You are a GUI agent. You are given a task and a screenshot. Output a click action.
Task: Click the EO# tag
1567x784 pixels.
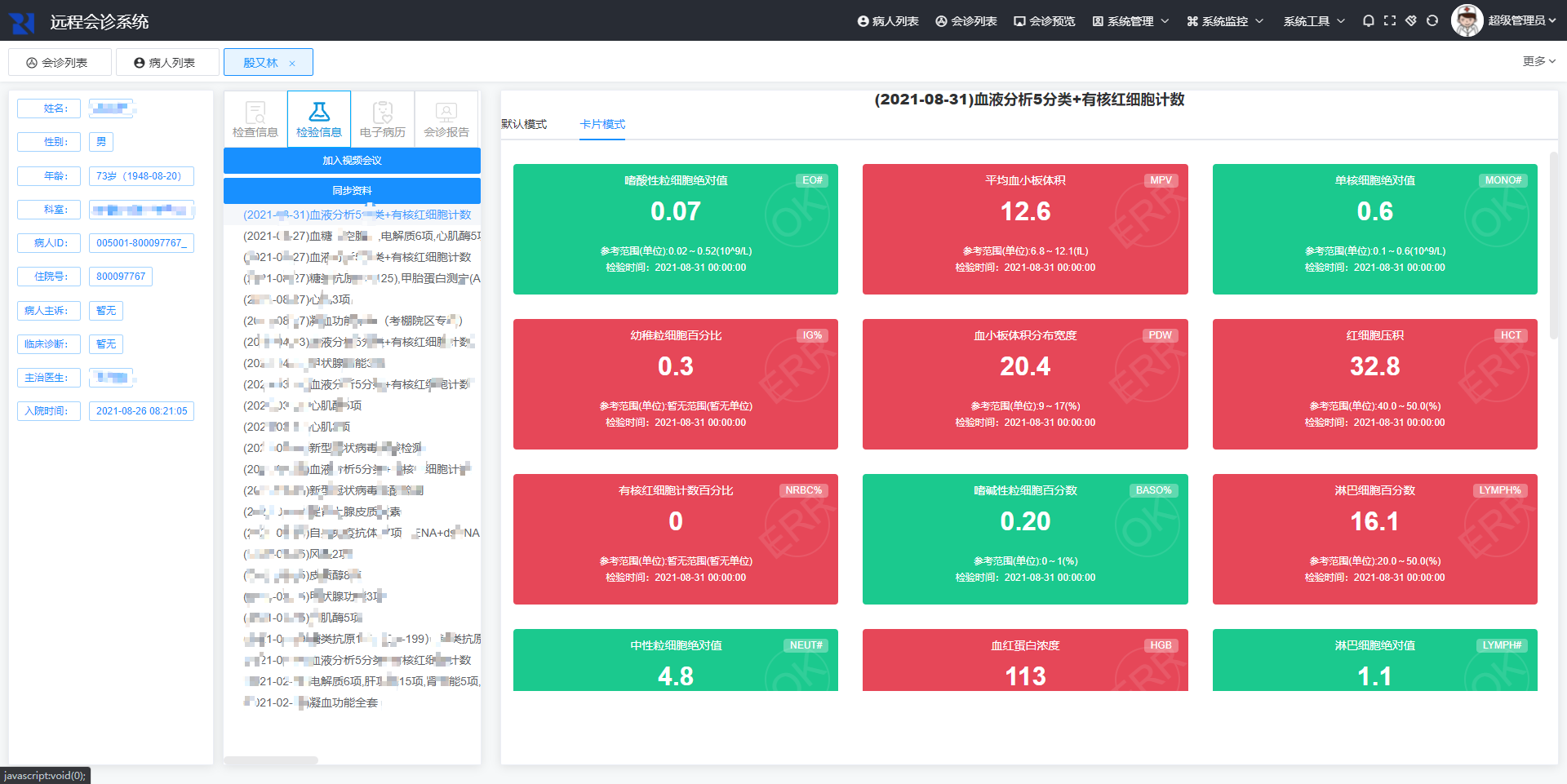coord(812,180)
